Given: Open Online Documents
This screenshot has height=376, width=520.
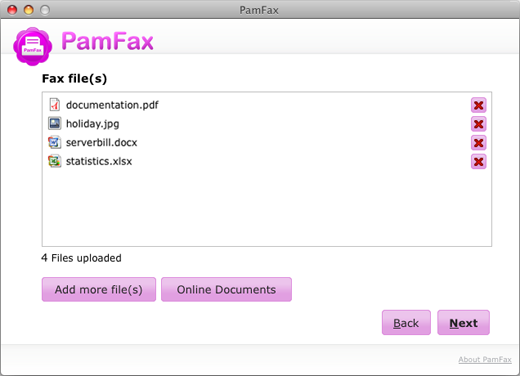Looking at the screenshot, I should coord(226,289).
